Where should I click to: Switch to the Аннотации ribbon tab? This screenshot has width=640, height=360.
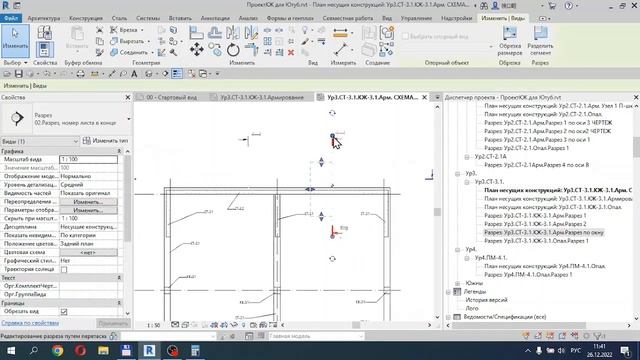(x=215, y=18)
